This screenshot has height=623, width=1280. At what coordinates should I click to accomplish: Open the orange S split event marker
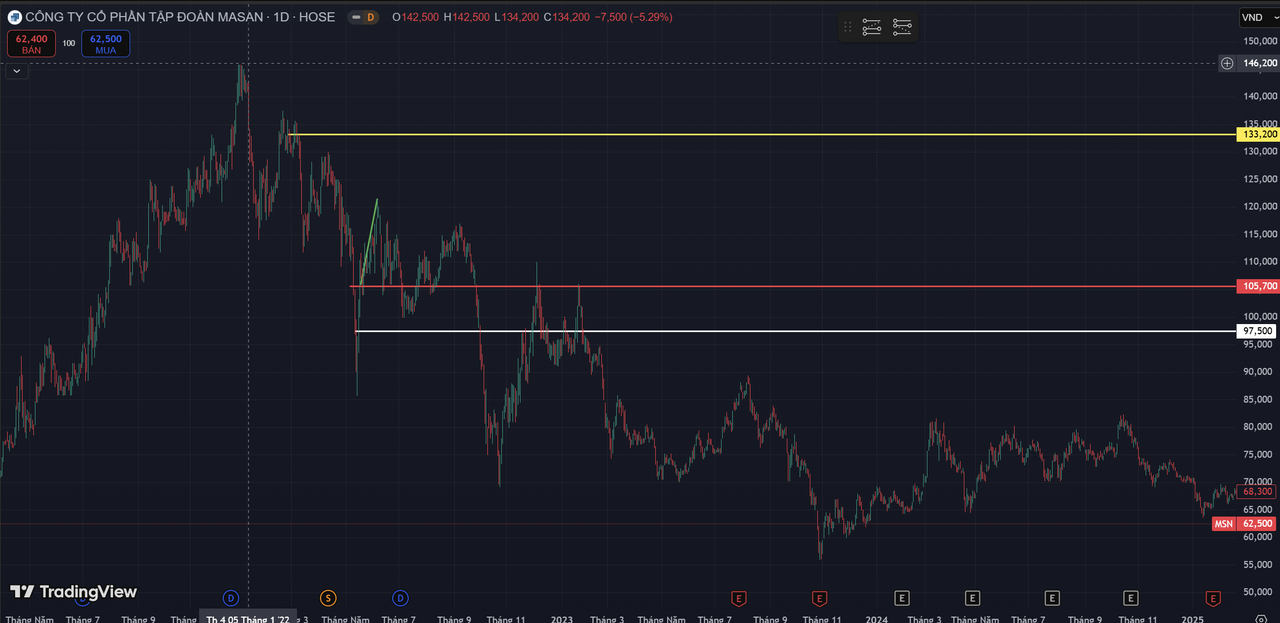328,598
